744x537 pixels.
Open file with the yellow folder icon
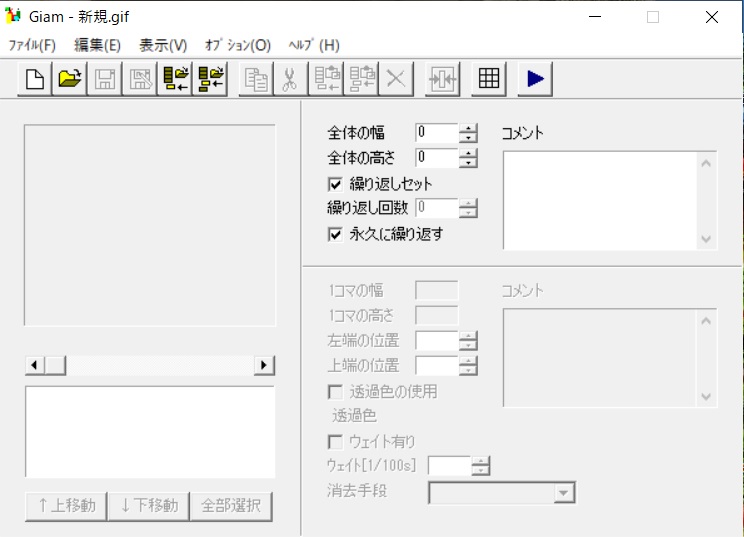click(70, 79)
